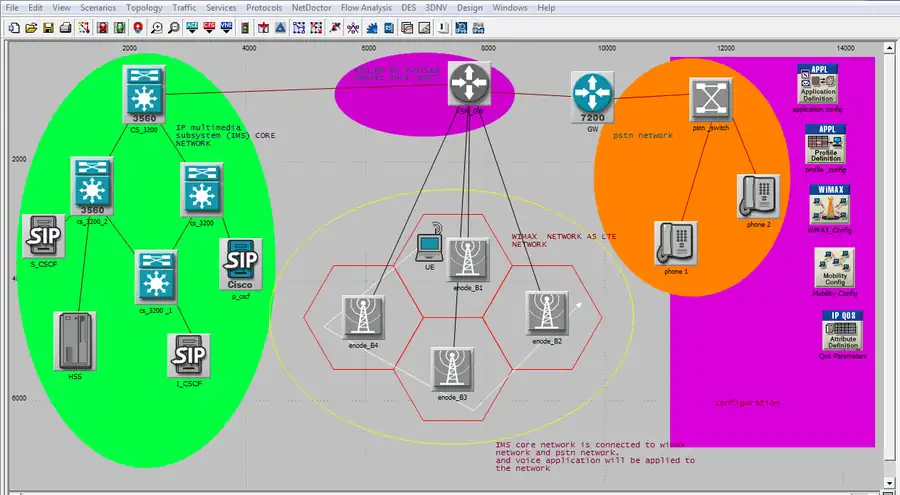Select the WiMAX Config object
The height and width of the screenshot is (495, 900).
click(x=829, y=204)
